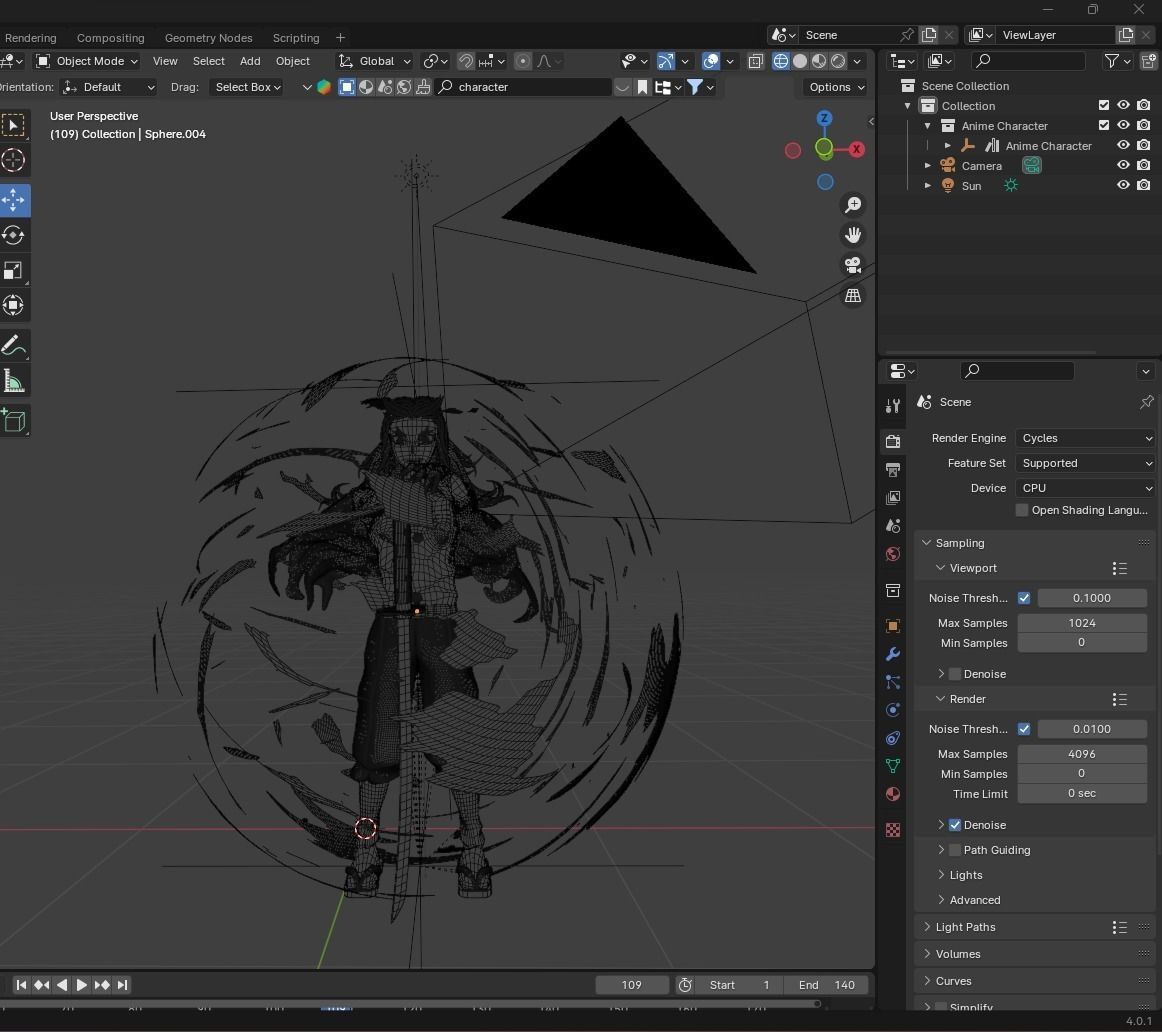Activate the Rotate tool

click(13, 235)
